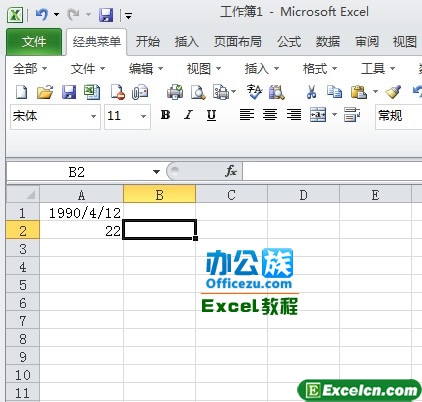Select column C header

(x=231, y=195)
